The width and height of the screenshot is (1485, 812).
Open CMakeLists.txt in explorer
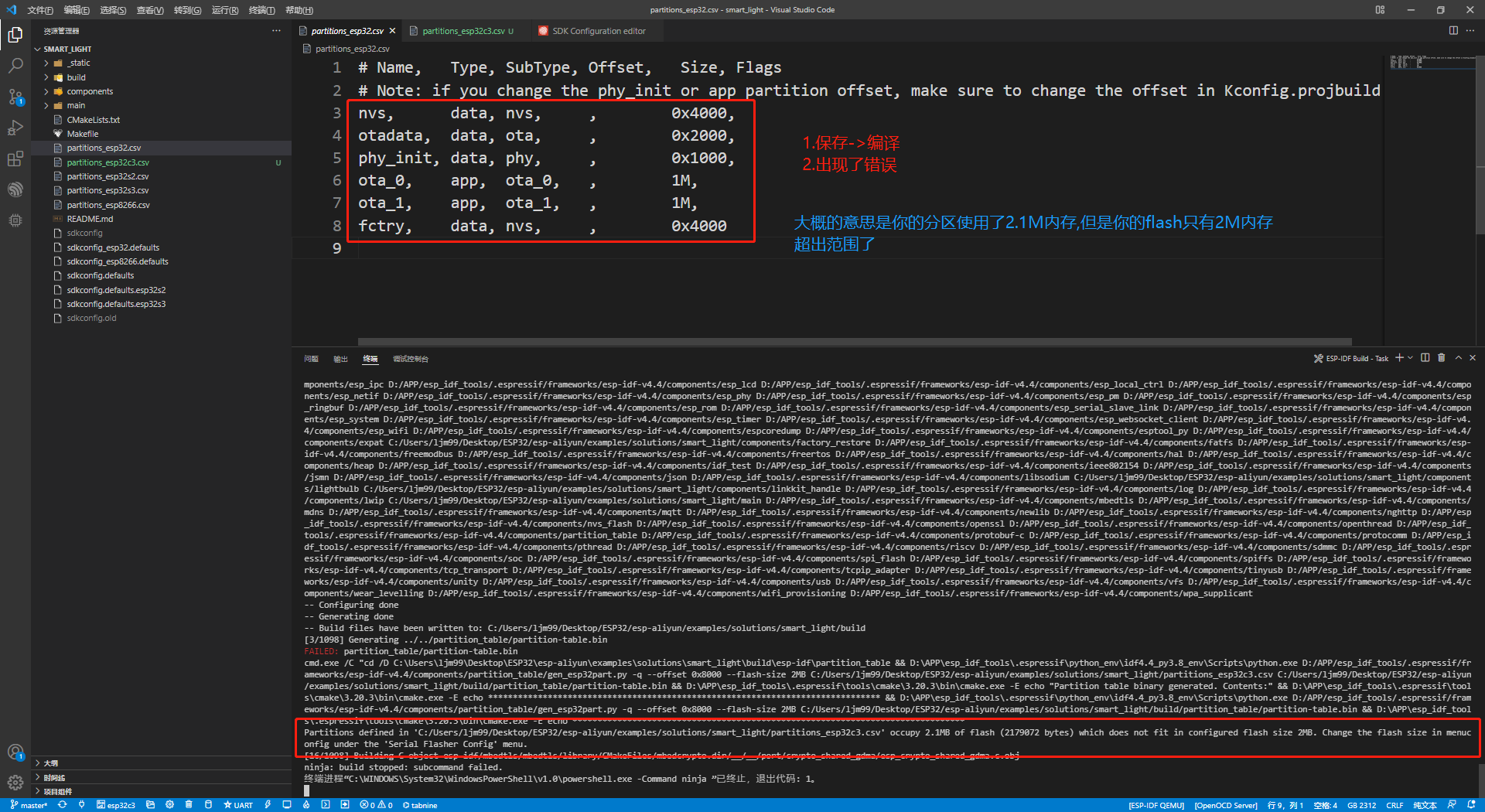click(x=93, y=120)
